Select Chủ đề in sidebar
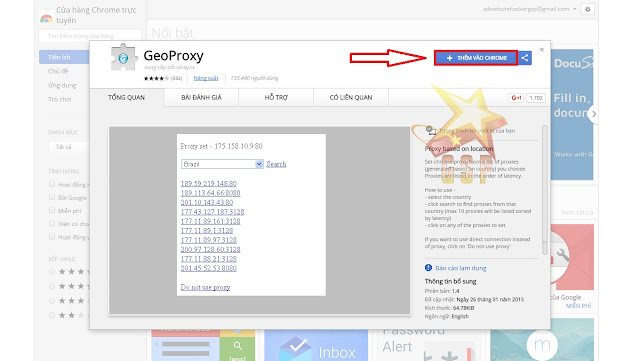640x361 pixels. click(x=58, y=71)
